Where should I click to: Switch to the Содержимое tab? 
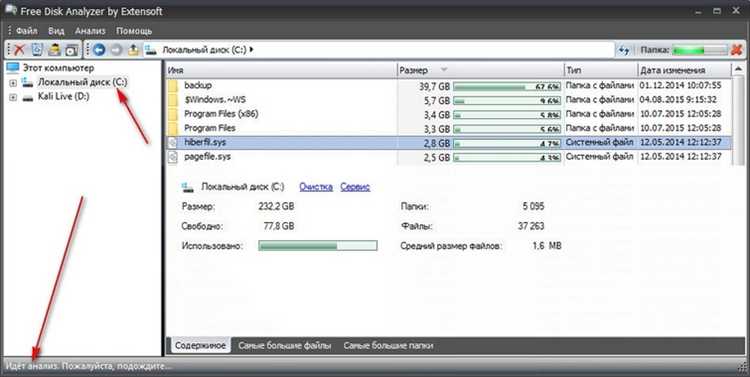[200, 345]
